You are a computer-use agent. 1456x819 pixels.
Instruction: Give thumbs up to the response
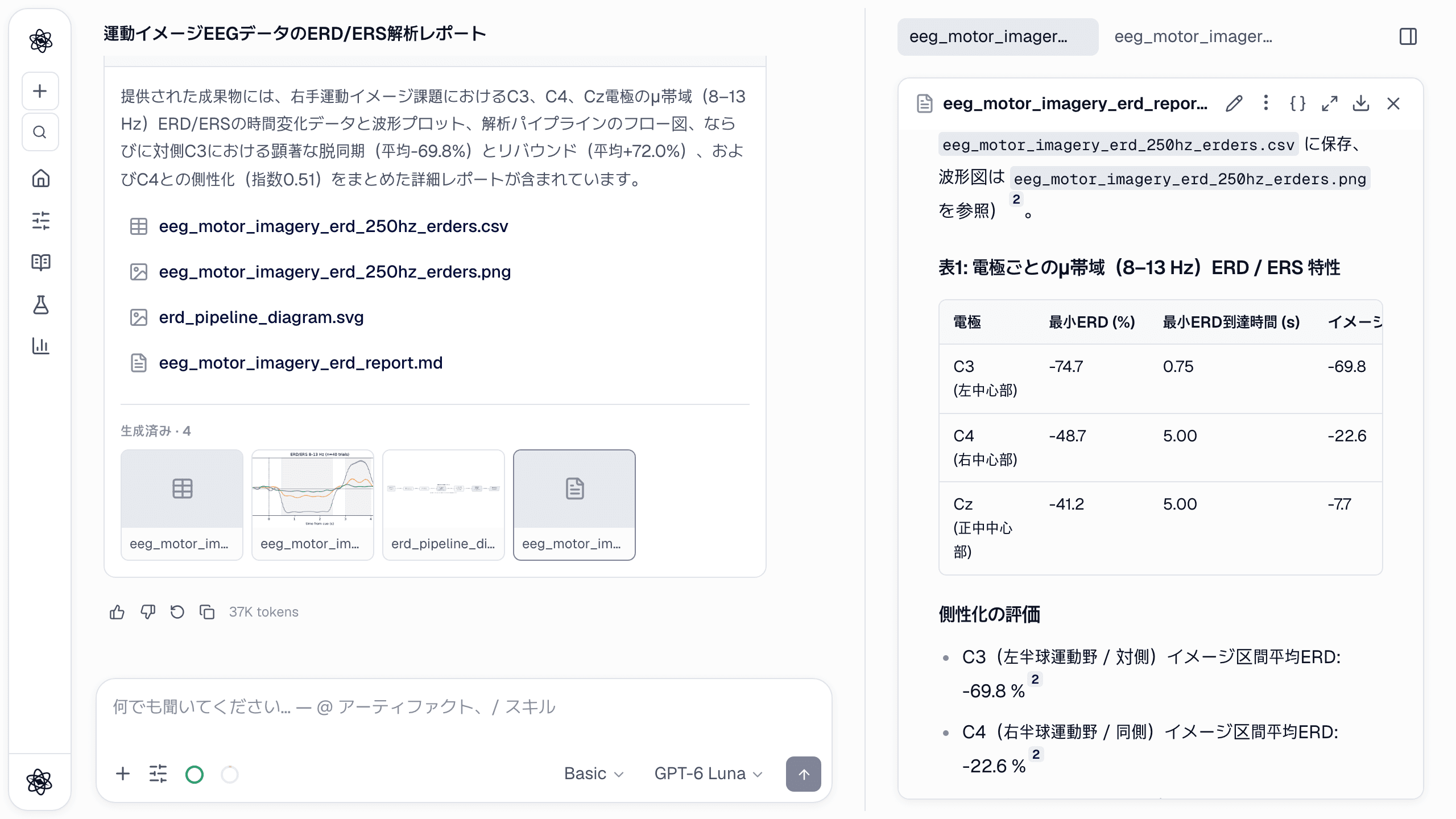(x=117, y=612)
